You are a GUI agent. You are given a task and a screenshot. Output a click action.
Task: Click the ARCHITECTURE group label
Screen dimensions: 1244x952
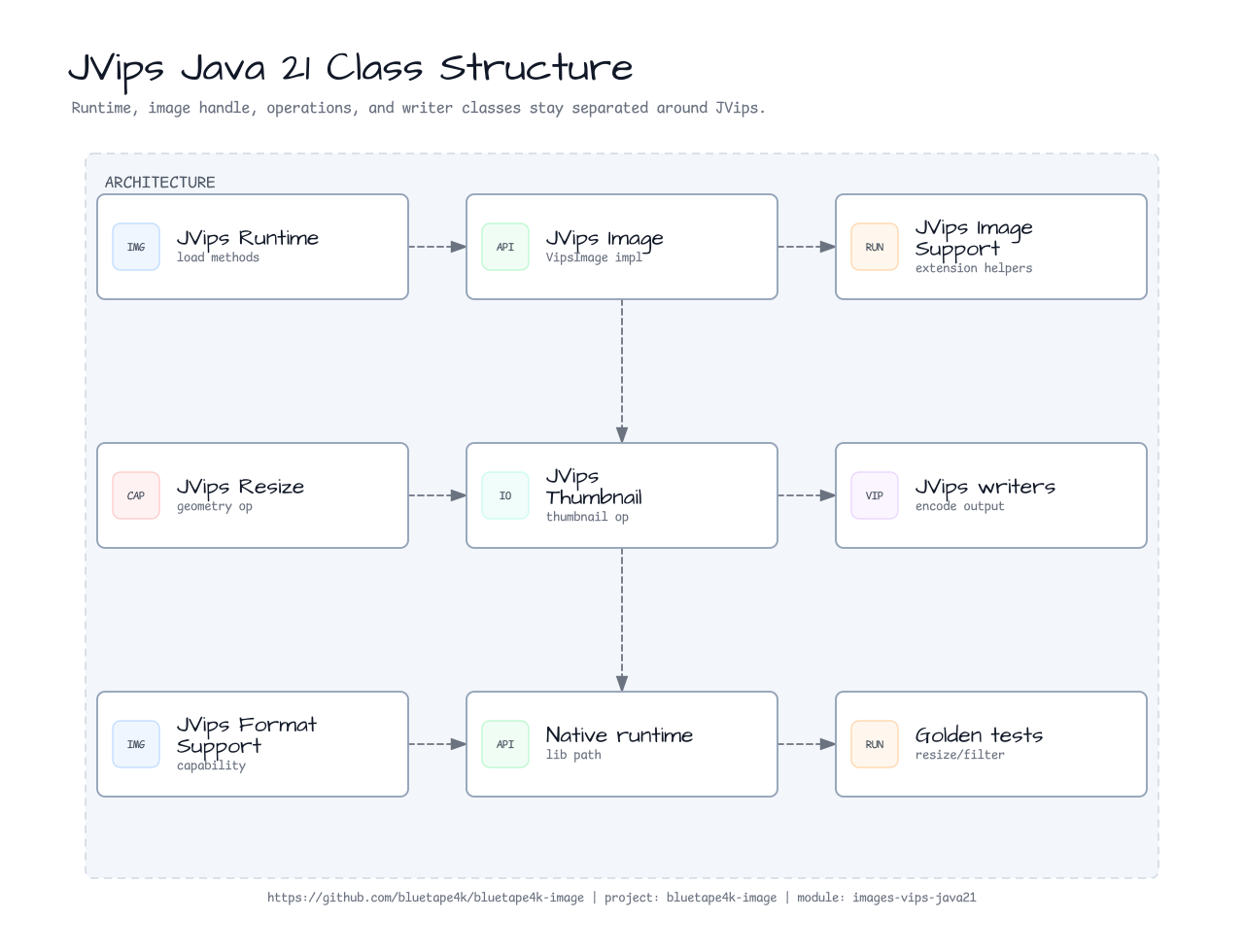pos(160,183)
